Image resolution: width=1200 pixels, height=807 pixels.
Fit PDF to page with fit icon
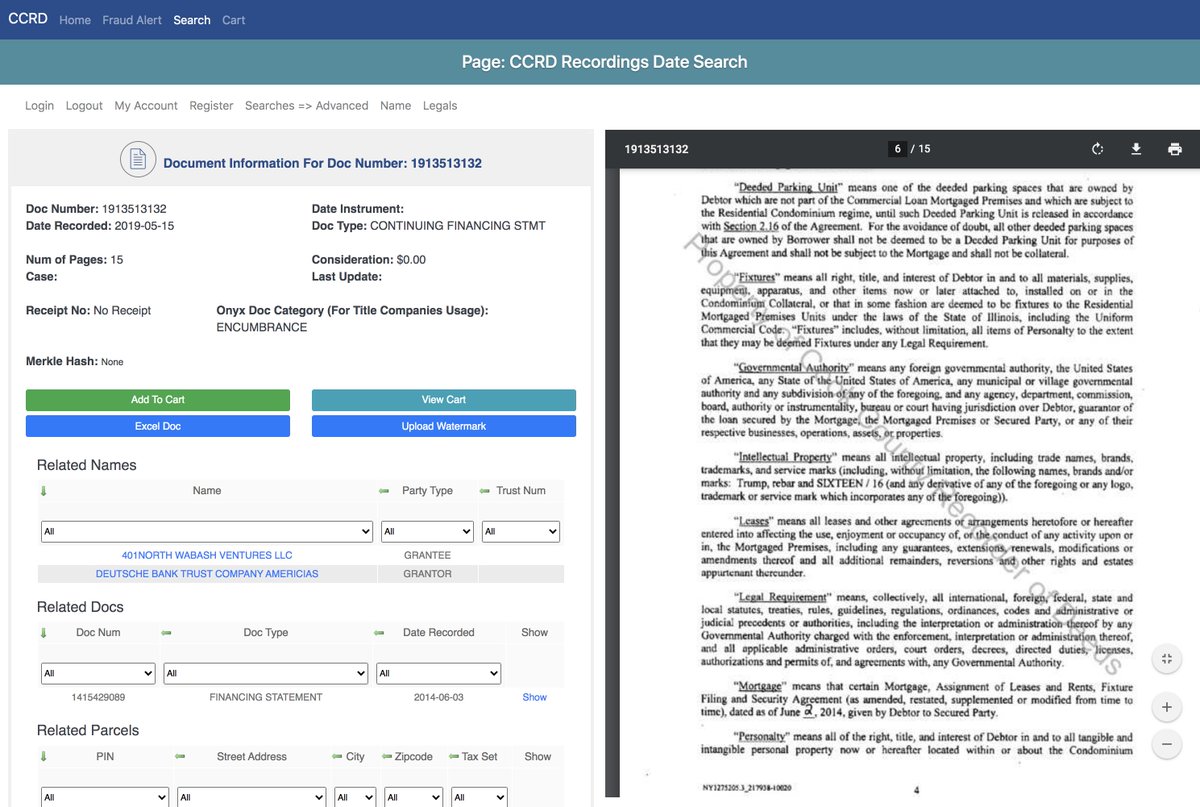coord(1166,658)
